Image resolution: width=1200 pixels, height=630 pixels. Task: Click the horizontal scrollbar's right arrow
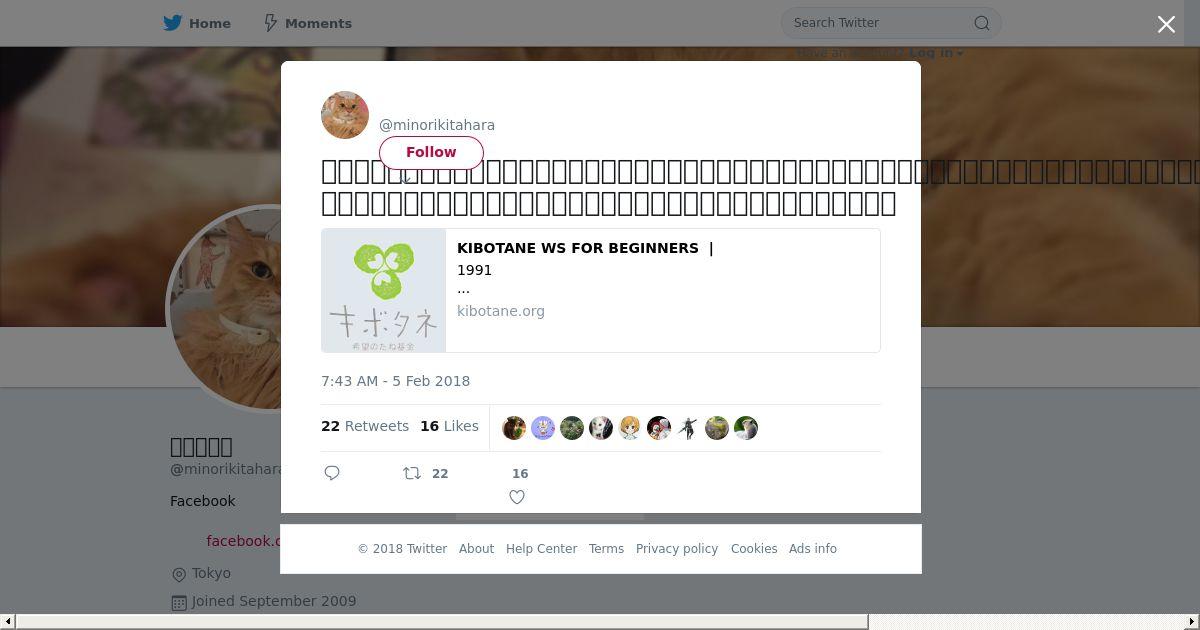click(x=1192, y=622)
